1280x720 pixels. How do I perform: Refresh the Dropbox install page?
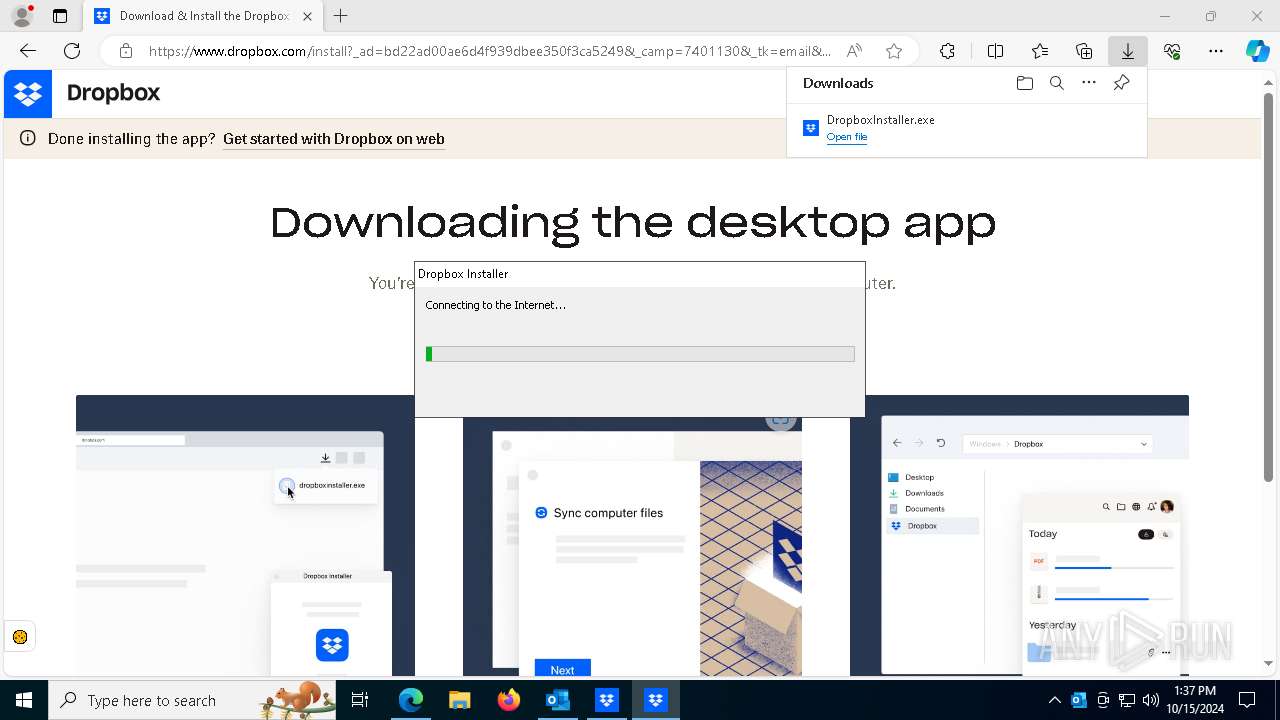[72, 51]
